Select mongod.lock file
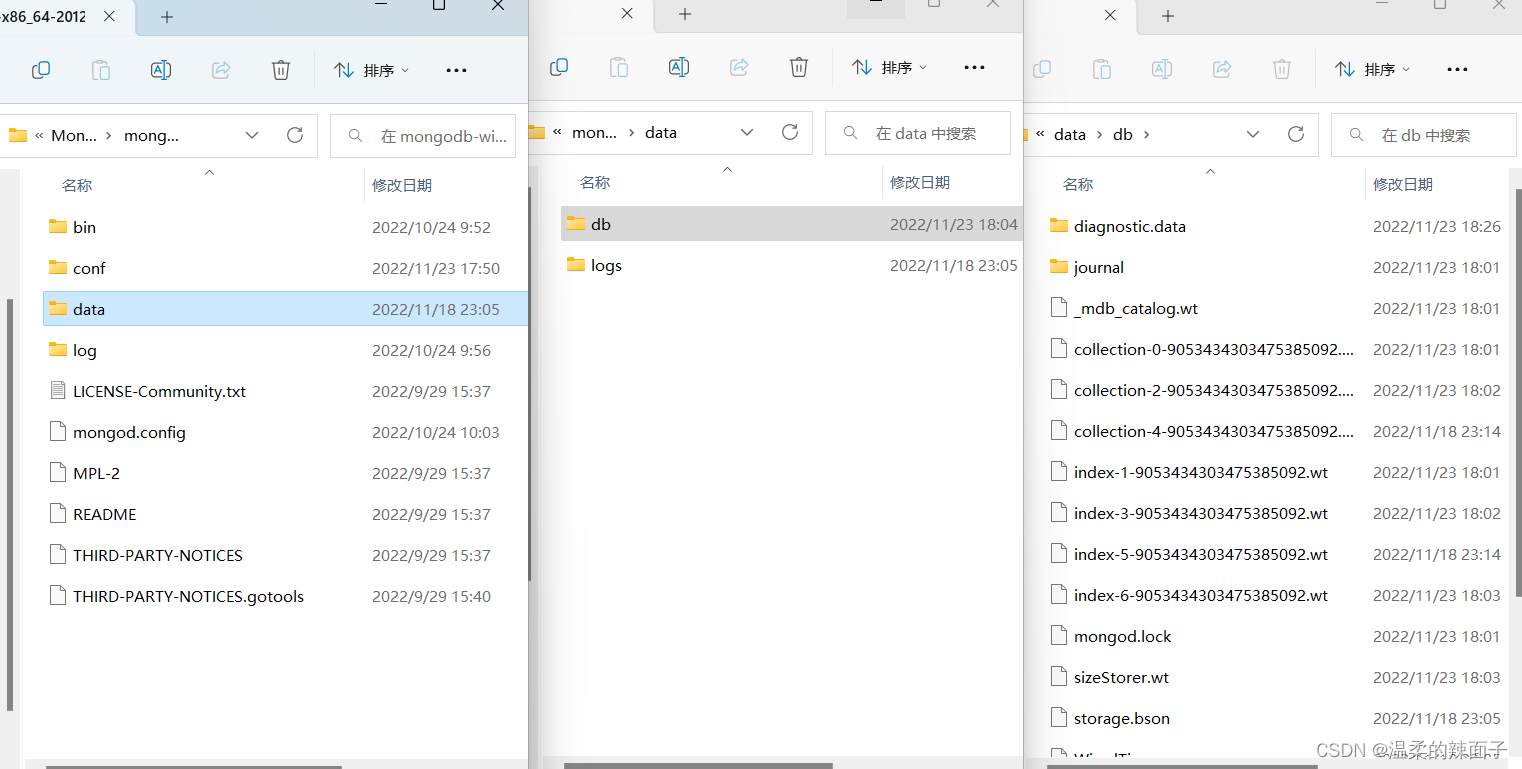 click(x=1276, y=636)
